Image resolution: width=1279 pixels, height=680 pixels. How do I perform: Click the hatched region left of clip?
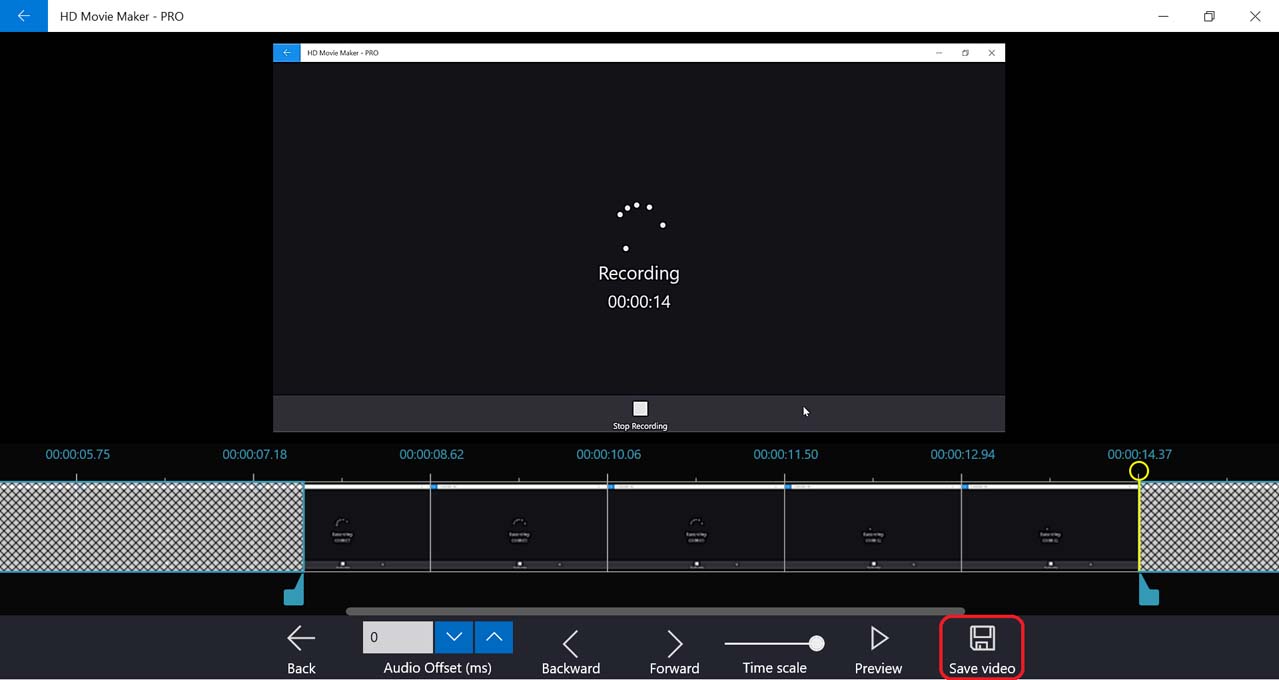(x=150, y=527)
